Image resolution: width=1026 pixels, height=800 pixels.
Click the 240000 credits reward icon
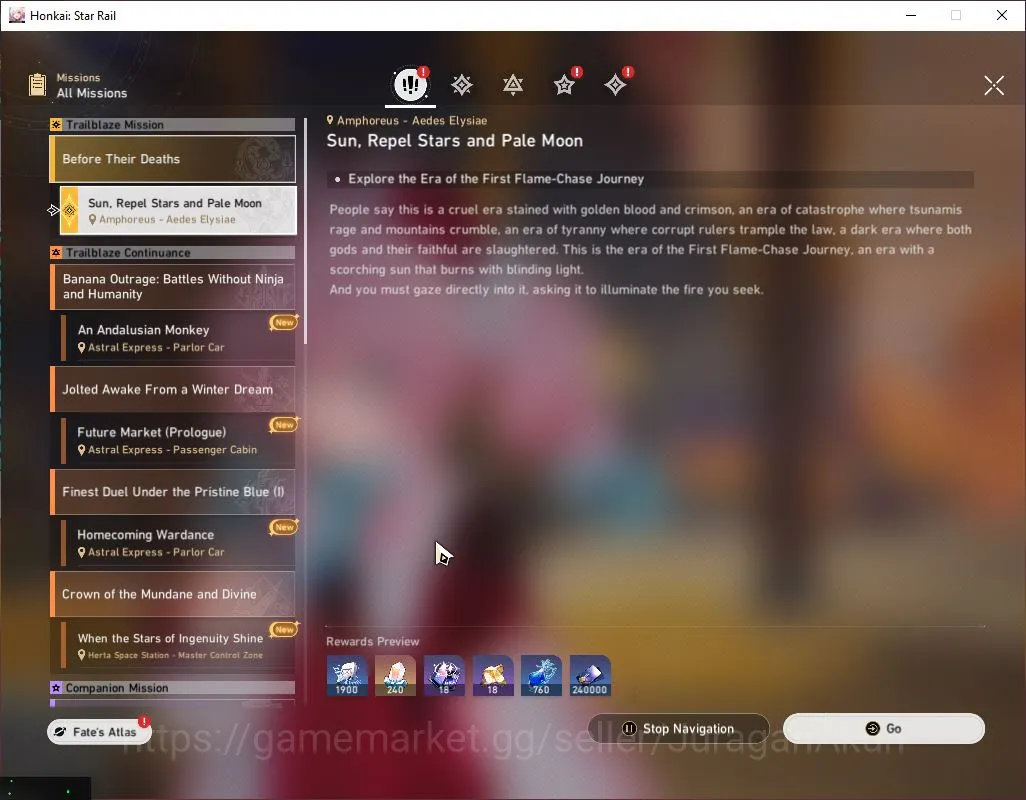pos(590,675)
